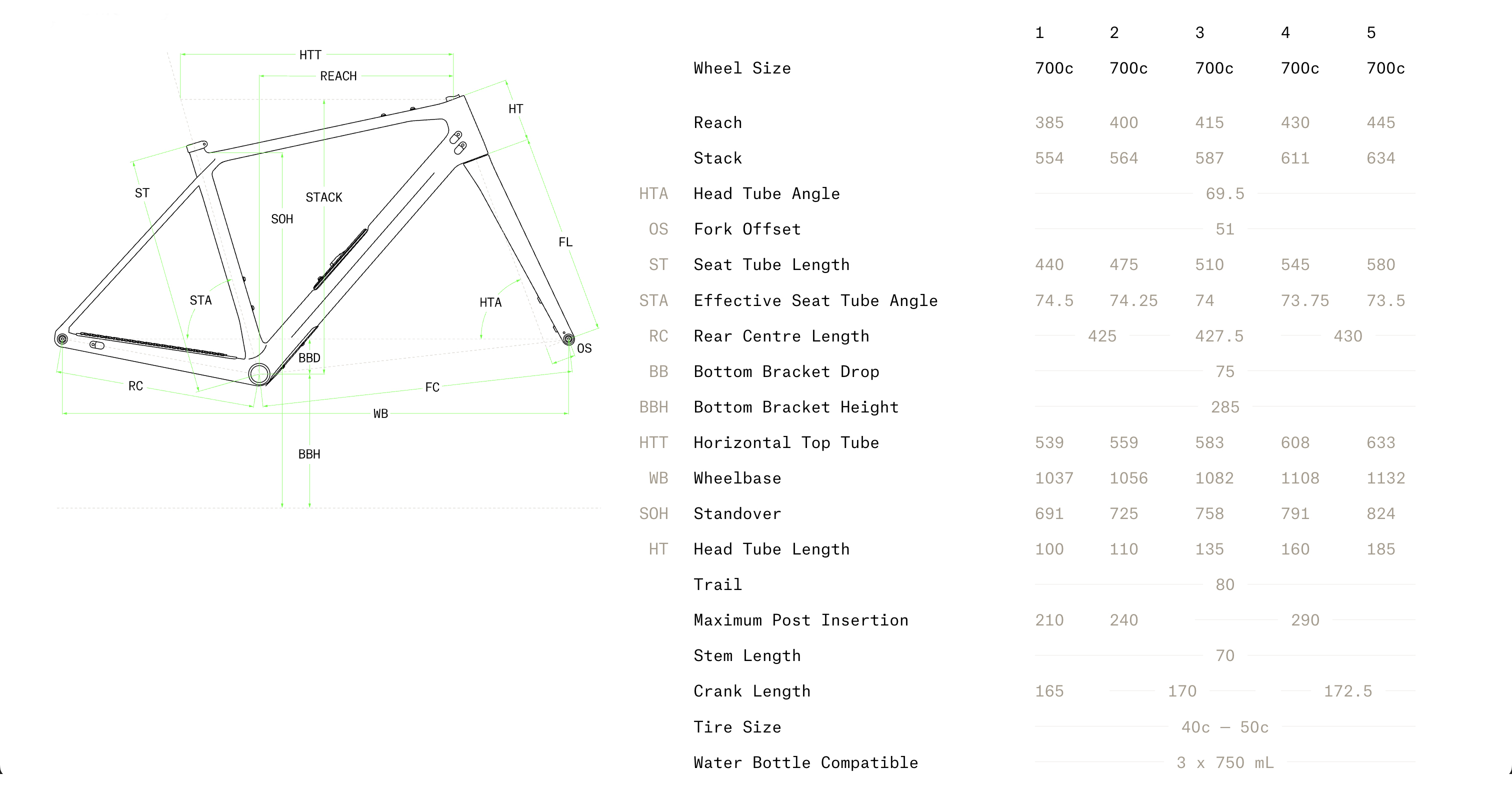Click the rear dropout axle marker
Viewport: 1512px width, 800px height.
pyautogui.click(x=62, y=338)
